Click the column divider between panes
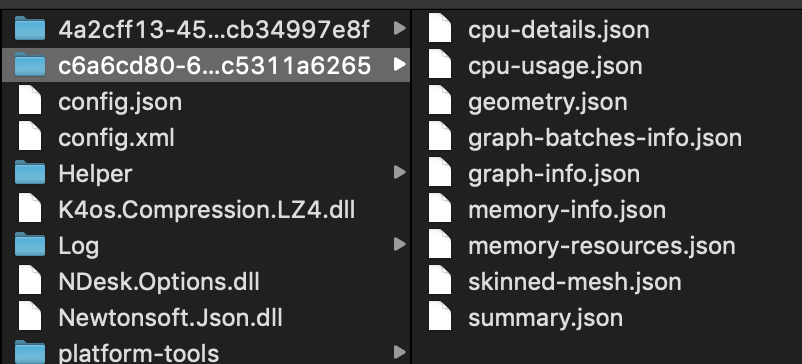Viewport: 802px width, 364px height. (x=411, y=187)
